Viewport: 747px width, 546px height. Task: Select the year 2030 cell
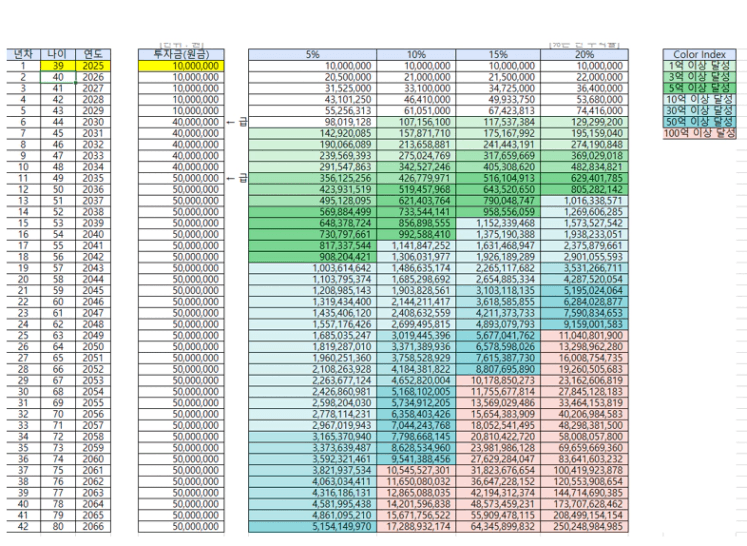(93, 122)
